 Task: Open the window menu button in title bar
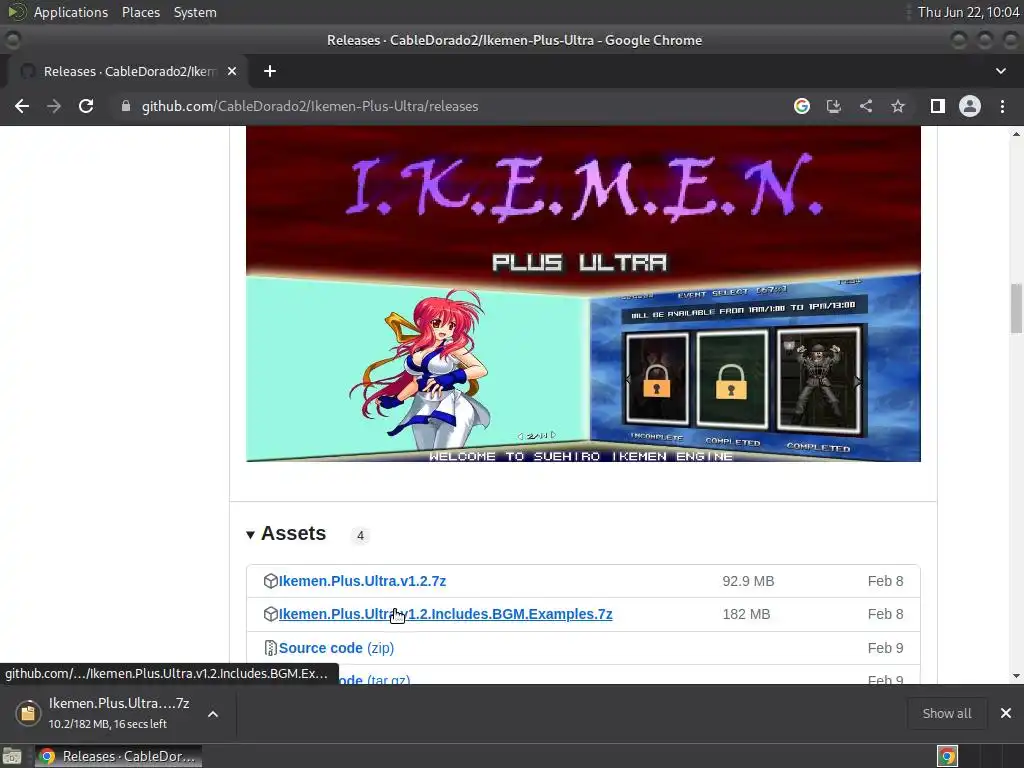click(12, 40)
